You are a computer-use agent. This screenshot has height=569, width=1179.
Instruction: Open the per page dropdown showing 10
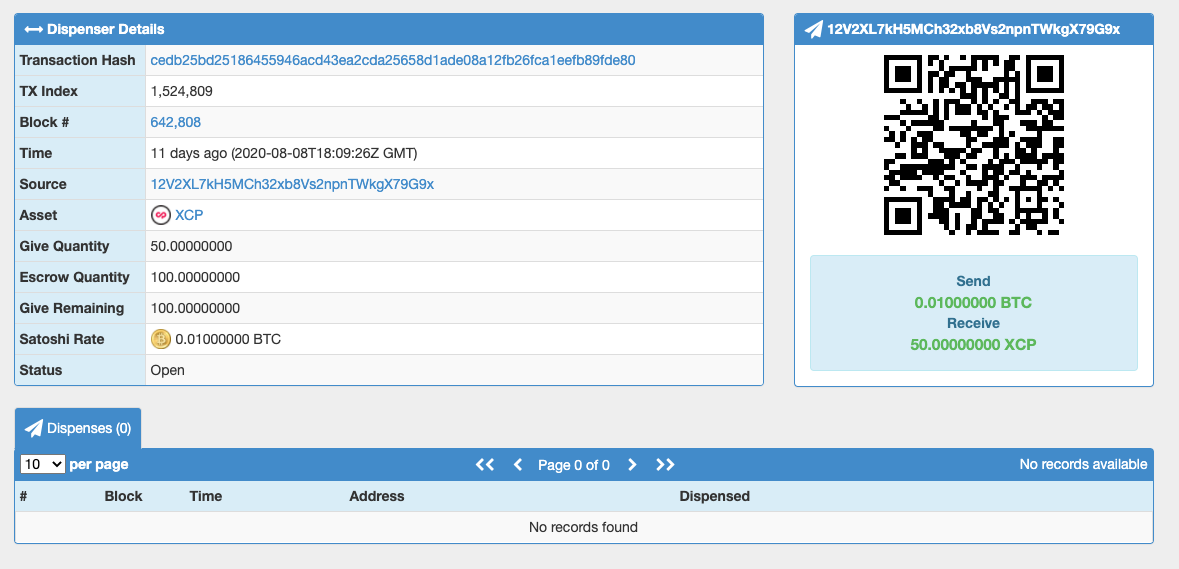pyautogui.click(x=43, y=464)
